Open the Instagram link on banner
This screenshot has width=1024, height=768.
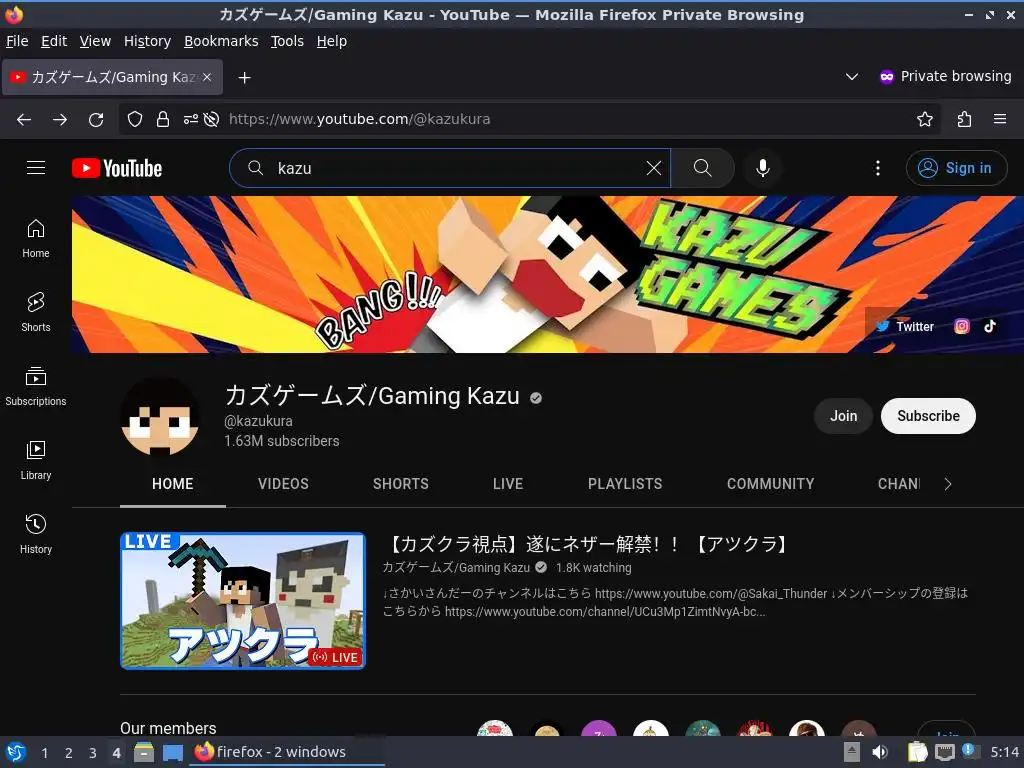[961, 326]
